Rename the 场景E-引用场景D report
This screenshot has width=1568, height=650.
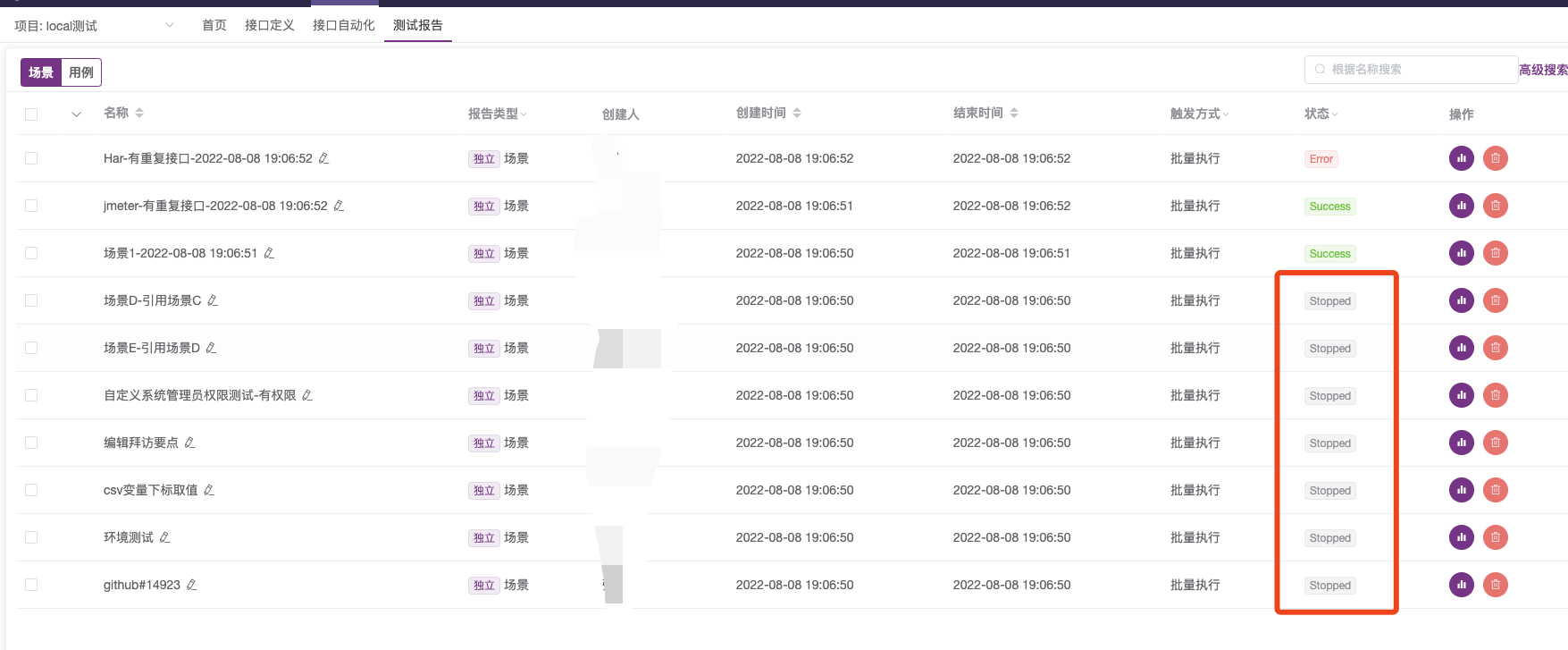211,348
